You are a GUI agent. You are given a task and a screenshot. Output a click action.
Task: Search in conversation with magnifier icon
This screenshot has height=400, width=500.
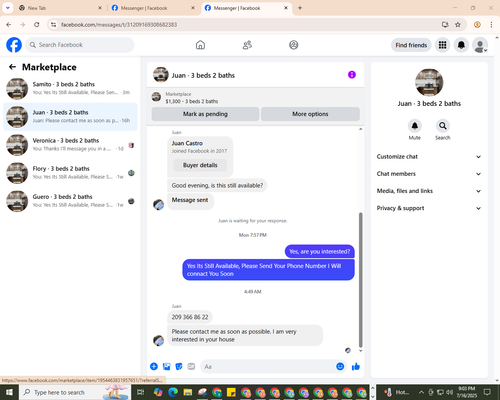[443, 126]
